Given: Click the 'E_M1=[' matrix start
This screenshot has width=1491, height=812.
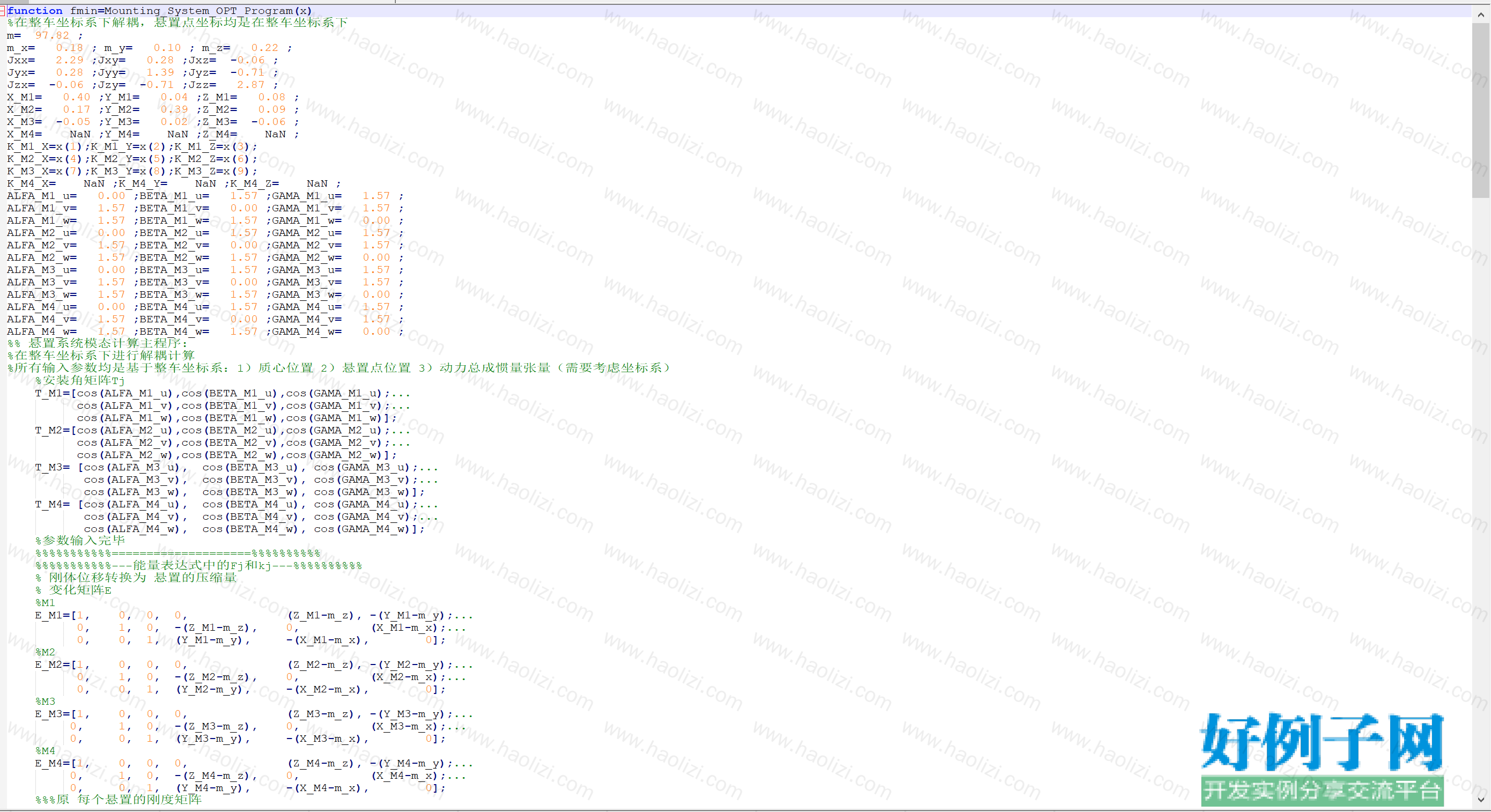Looking at the screenshot, I should coord(56,615).
